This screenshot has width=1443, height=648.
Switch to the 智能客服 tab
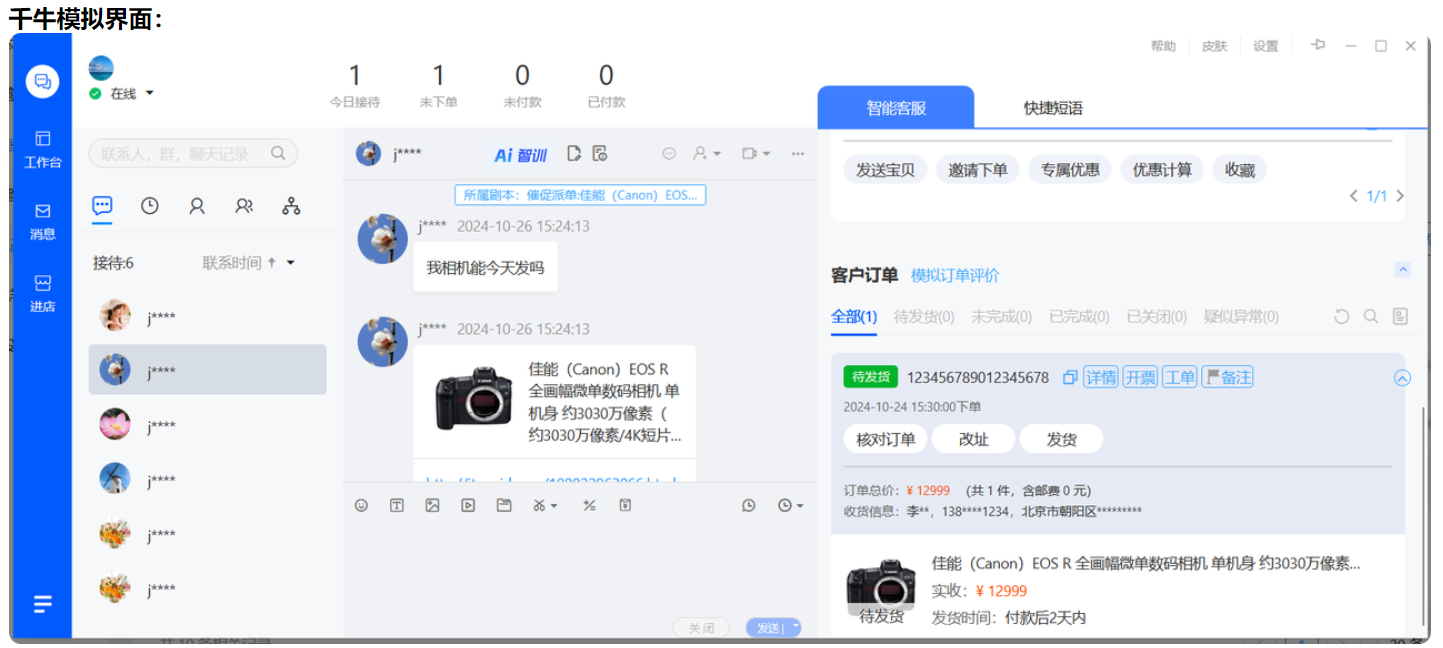[x=896, y=108]
